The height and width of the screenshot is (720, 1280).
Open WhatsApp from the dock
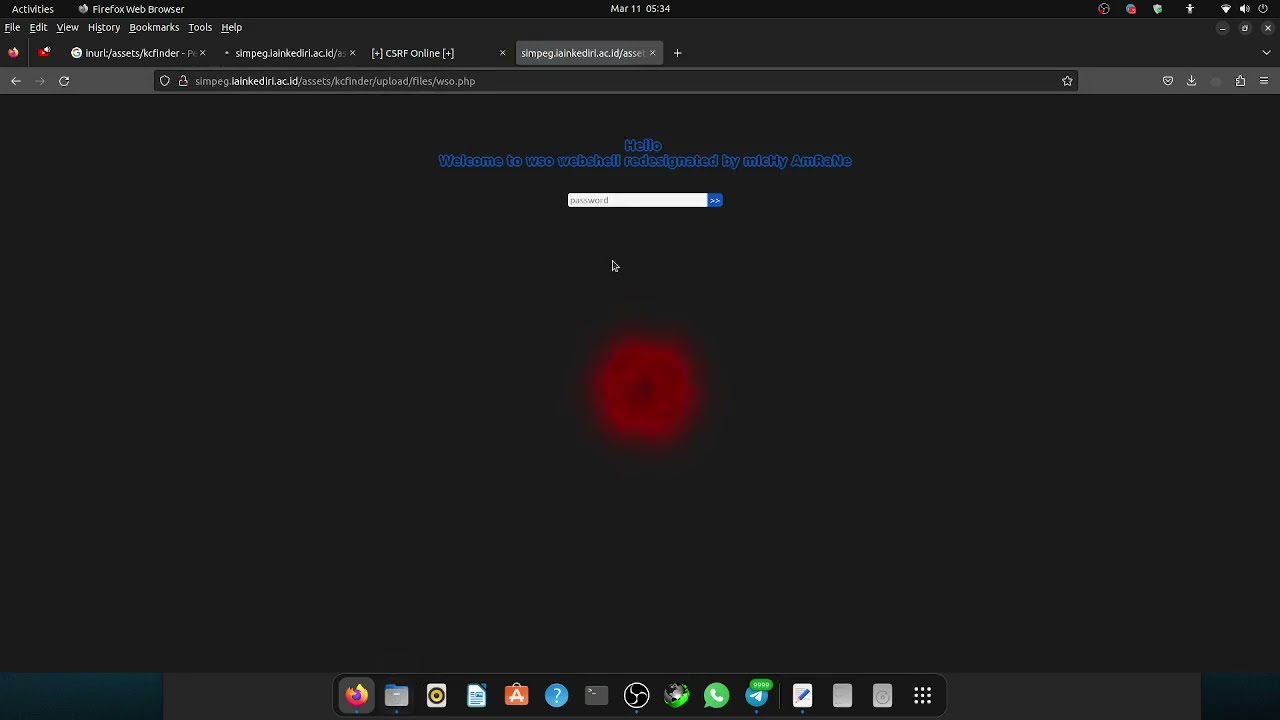point(716,695)
